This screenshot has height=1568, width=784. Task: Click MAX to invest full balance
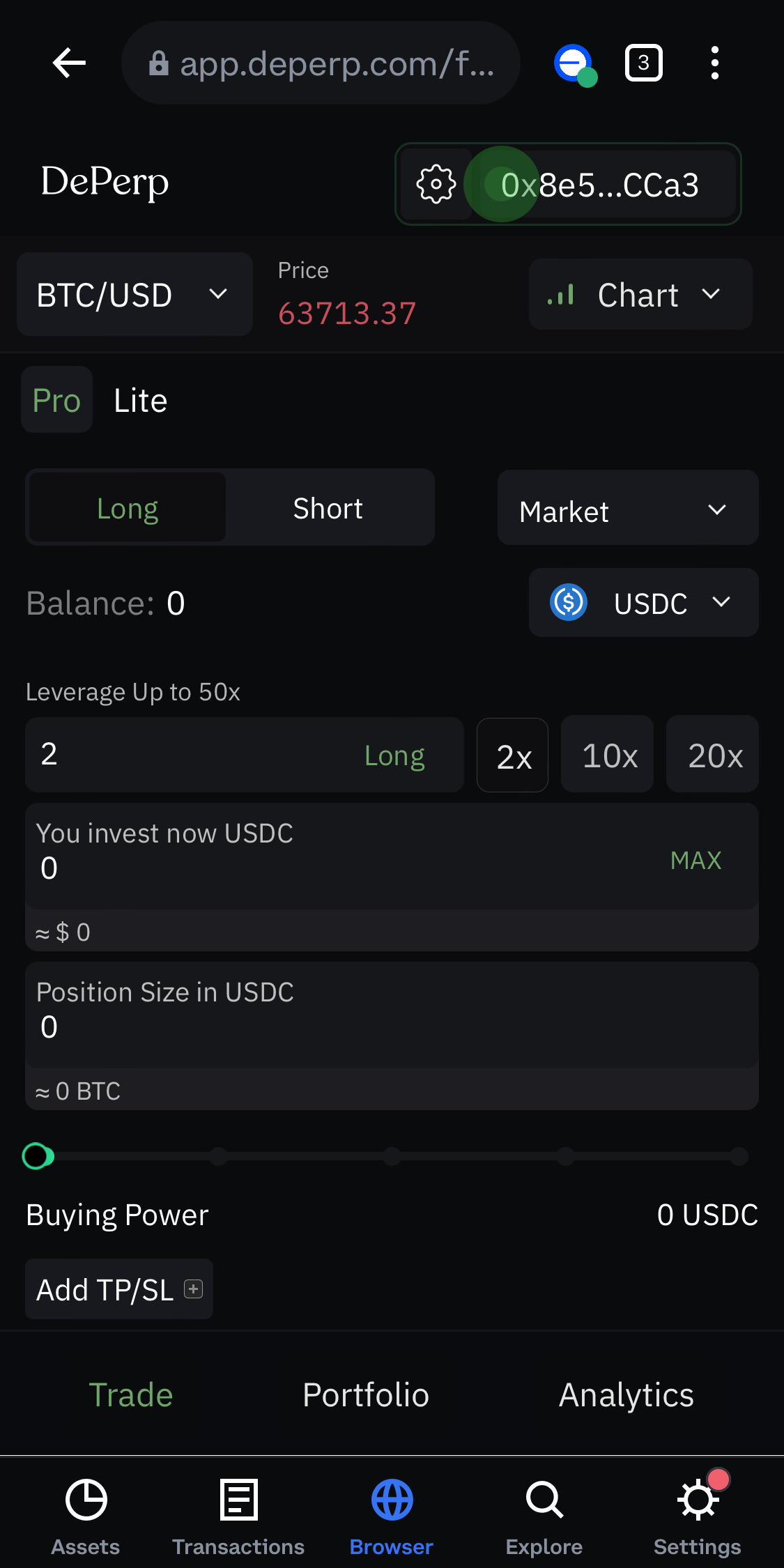click(695, 860)
